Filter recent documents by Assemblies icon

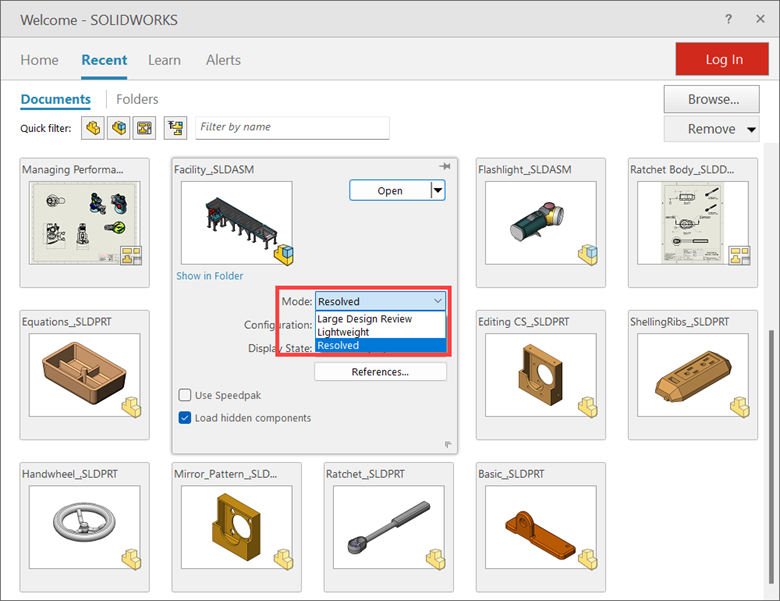[x=119, y=128]
